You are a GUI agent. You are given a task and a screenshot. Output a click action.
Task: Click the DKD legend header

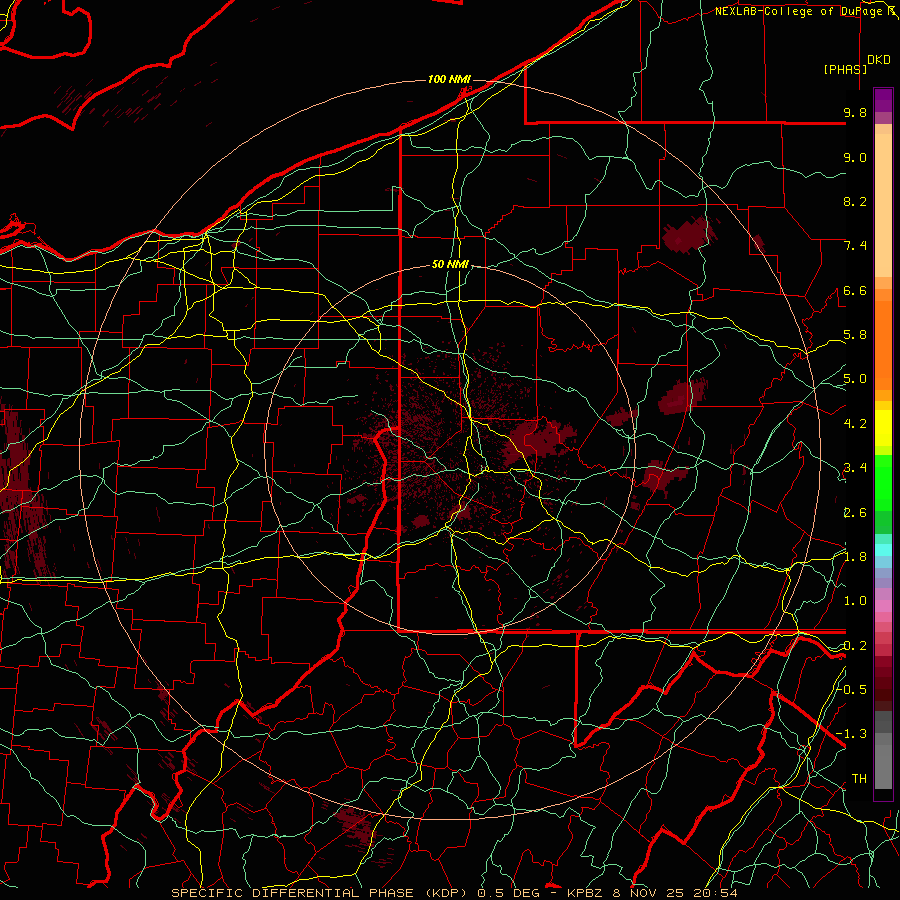[879, 59]
